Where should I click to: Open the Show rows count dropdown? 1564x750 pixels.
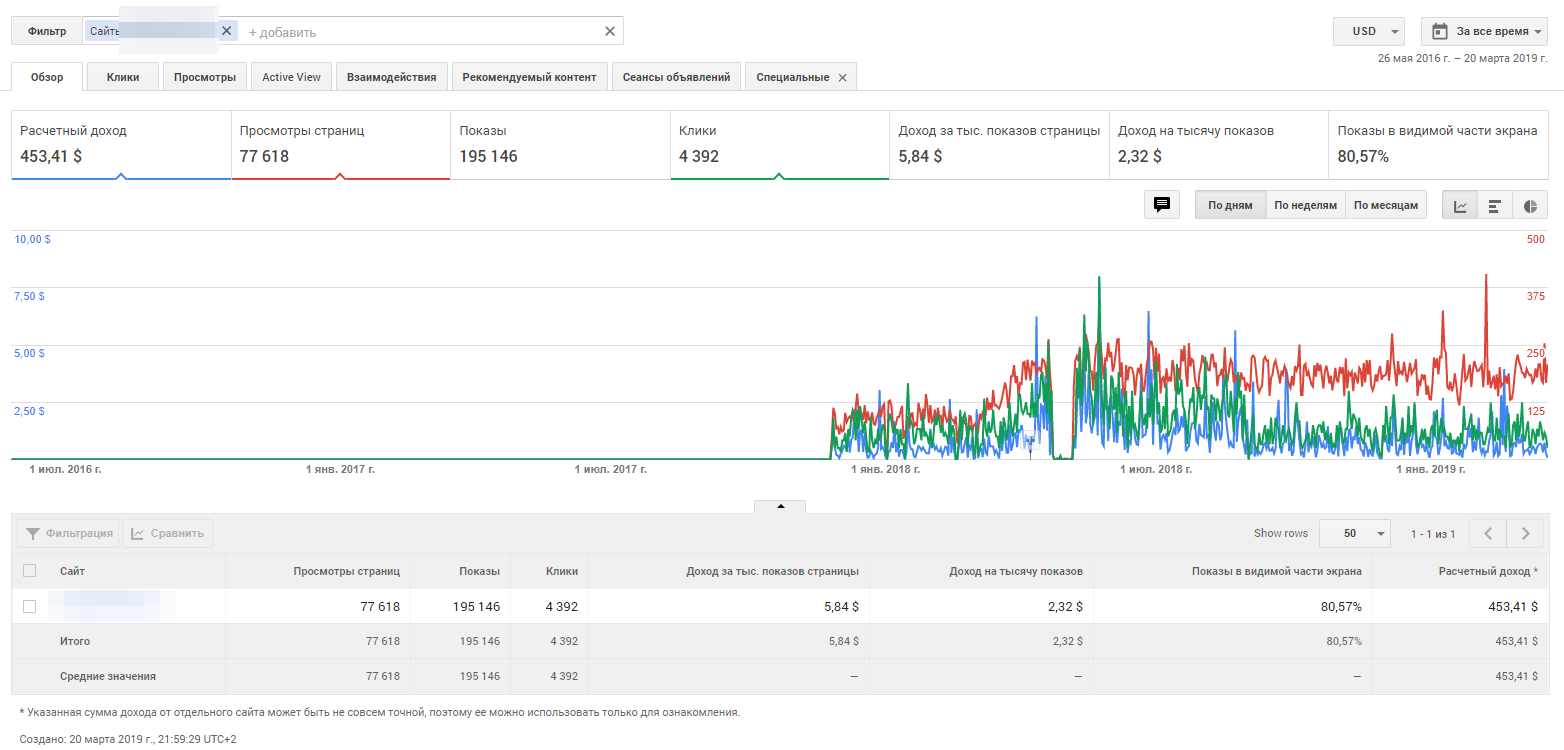[1354, 534]
